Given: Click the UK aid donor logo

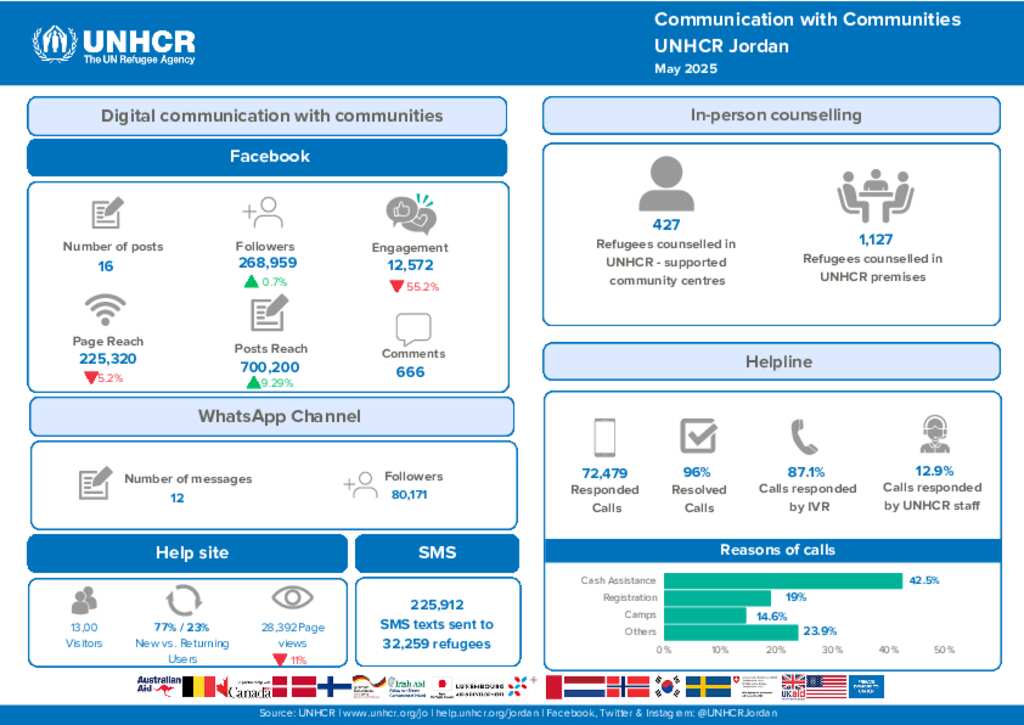Looking at the screenshot, I should pos(793,686).
